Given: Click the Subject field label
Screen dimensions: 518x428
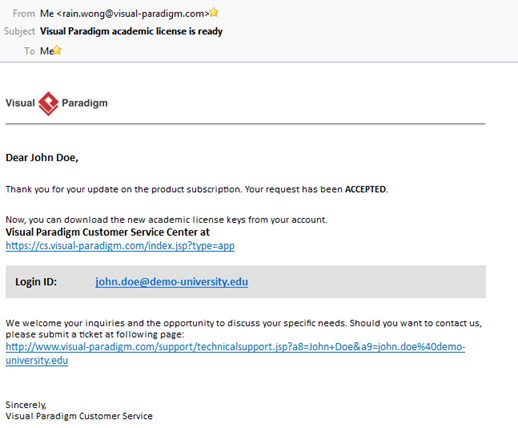Looking at the screenshot, I should click(x=20, y=31).
